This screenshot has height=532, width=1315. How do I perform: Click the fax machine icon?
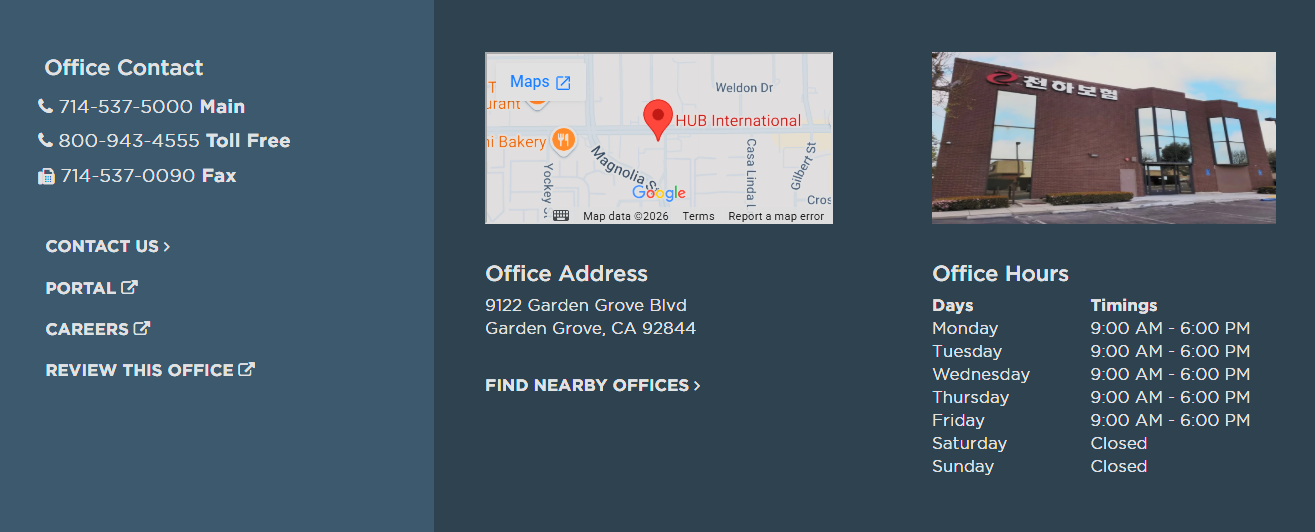pyautogui.click(x=46, y=176)
